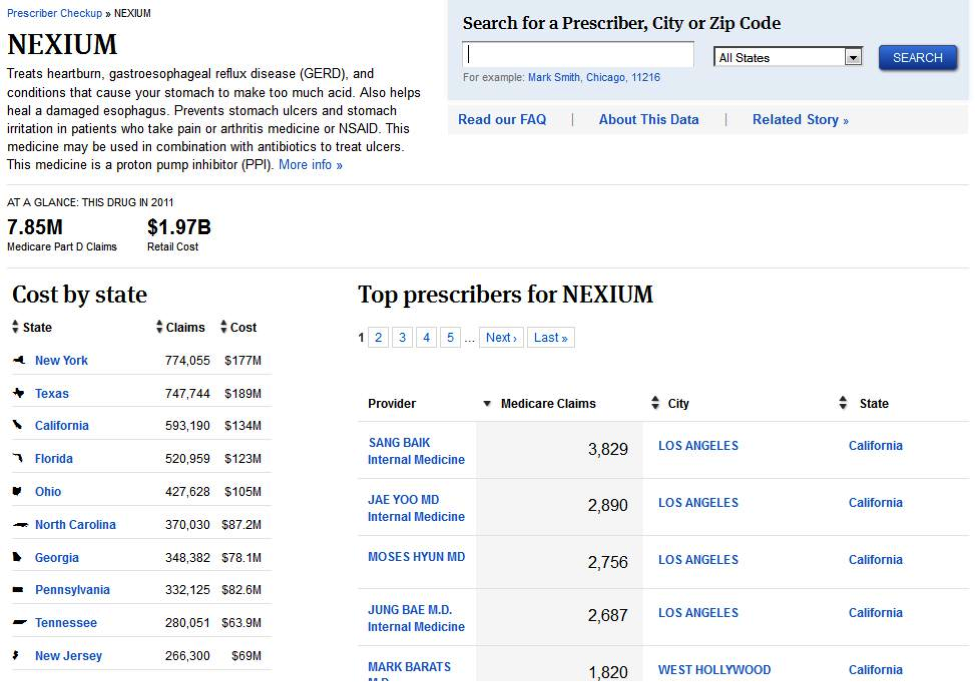Viewport: 975px width, 682px height.
Task: Click the California state shape icon
Action: click(x=17, y=425)
